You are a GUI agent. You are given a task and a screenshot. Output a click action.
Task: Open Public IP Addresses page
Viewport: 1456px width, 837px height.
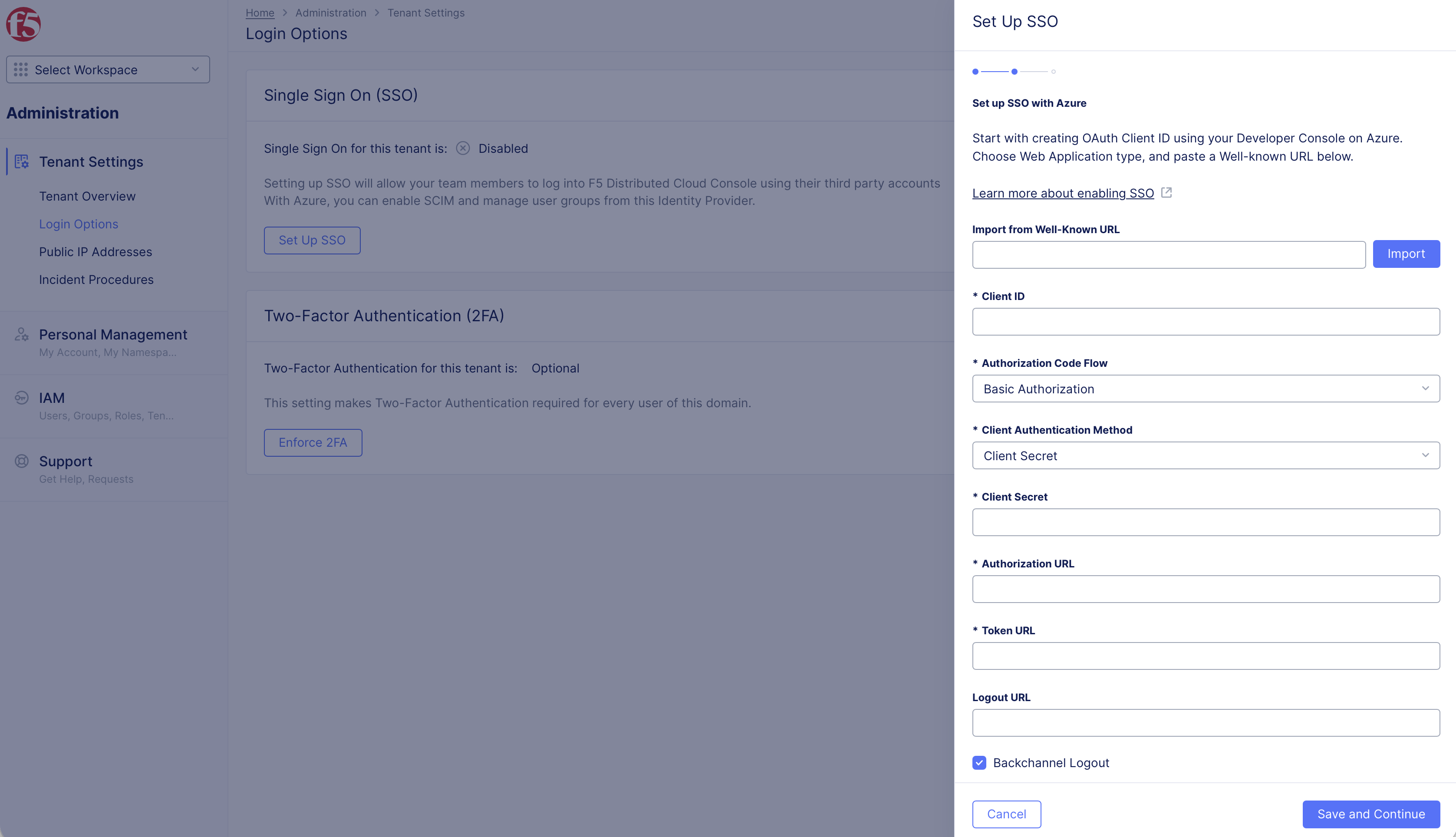96,252
